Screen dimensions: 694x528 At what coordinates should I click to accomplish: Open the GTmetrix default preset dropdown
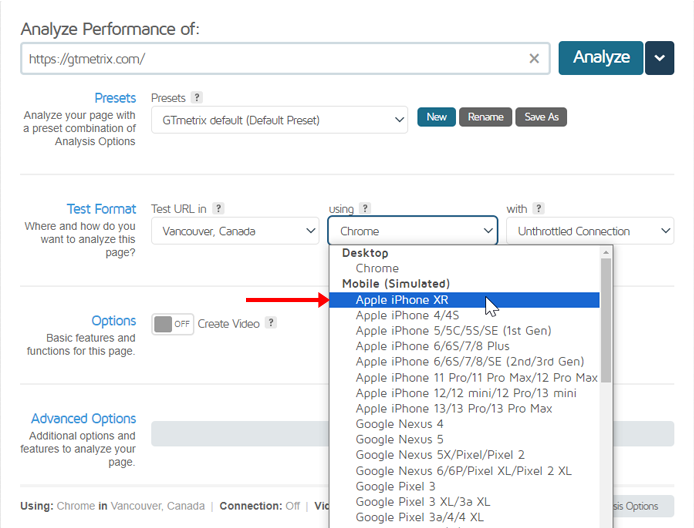pyautogui.click(x=279, y=120)
